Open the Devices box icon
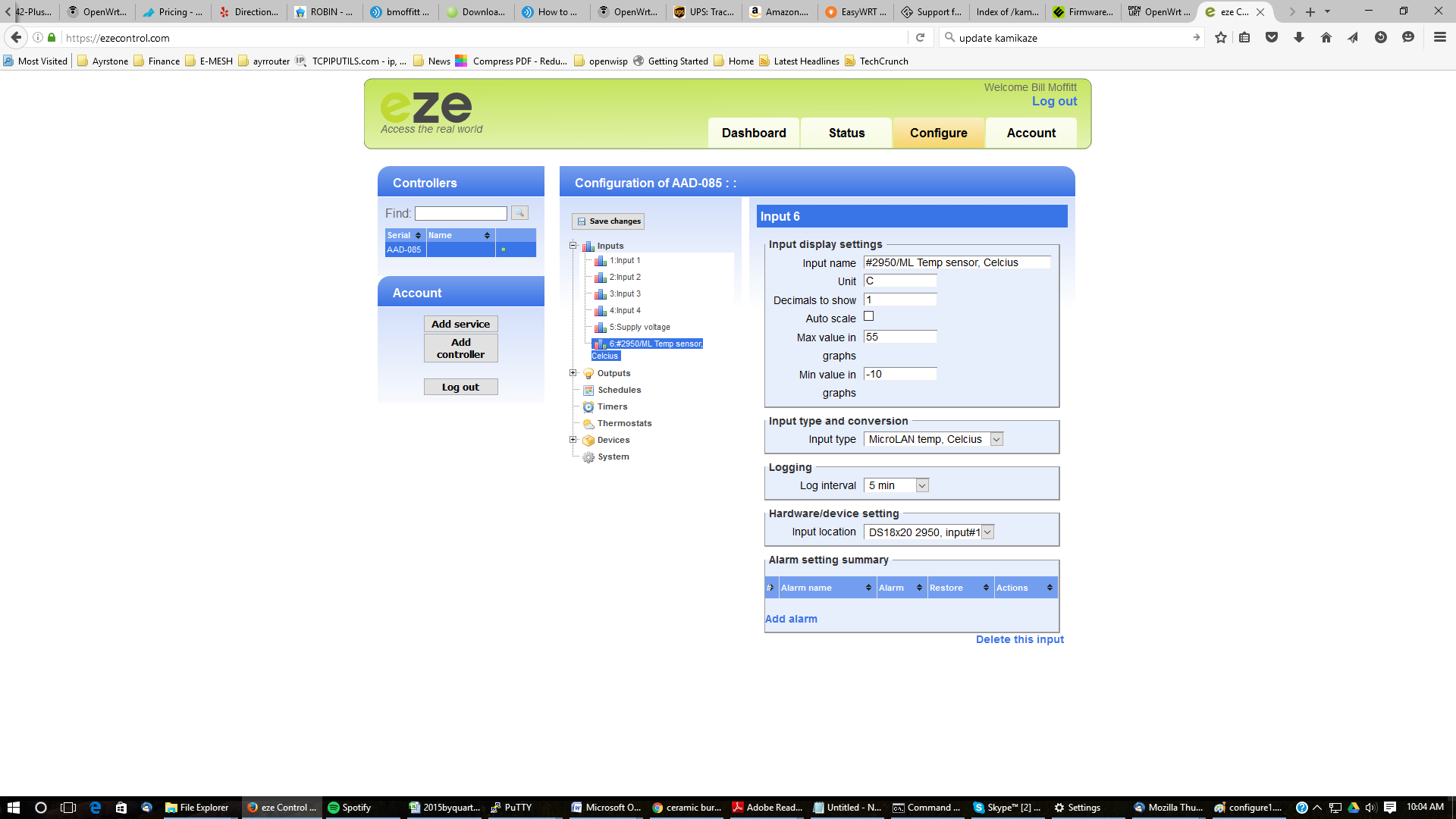Image resolution: width=1456 pixels, height=819 pixels. [588, 441]
